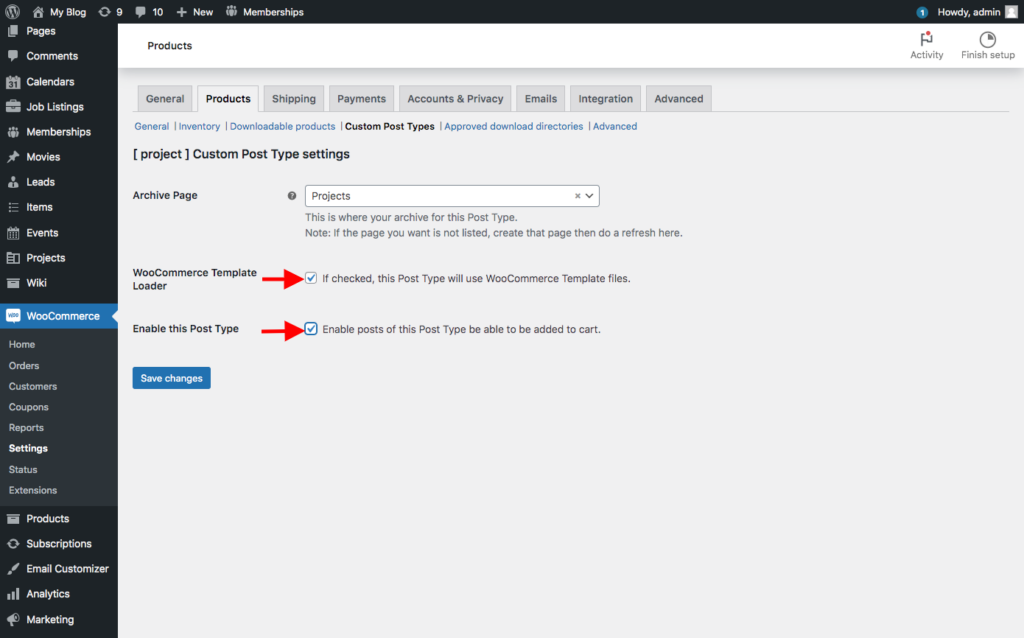Viewport: 1024px width, 638px height.
Task: Click the Projects sidebar icon
Action: [13, 258]
